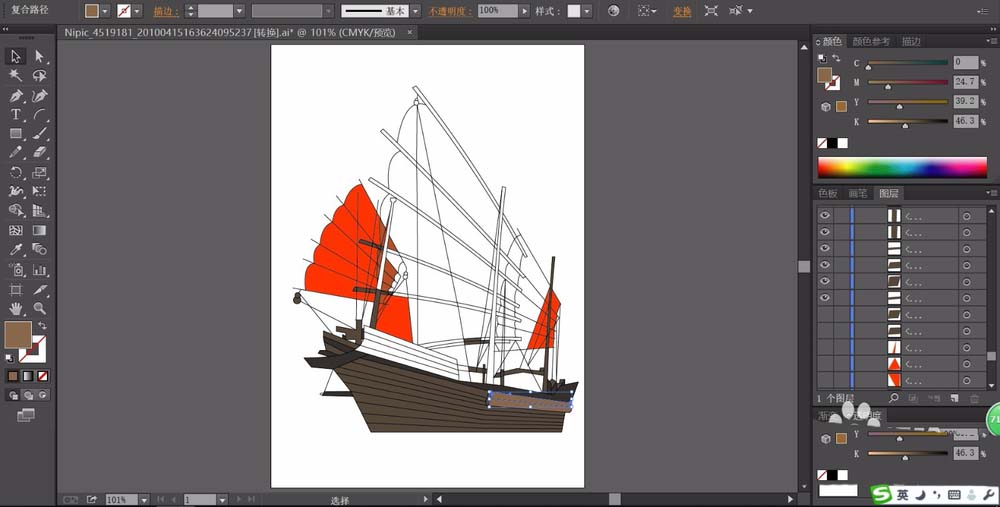Select the Shape Builder tool
The height and width of the screenshot is (507, 1000).
pyautogui.click(x=16, y=210)
